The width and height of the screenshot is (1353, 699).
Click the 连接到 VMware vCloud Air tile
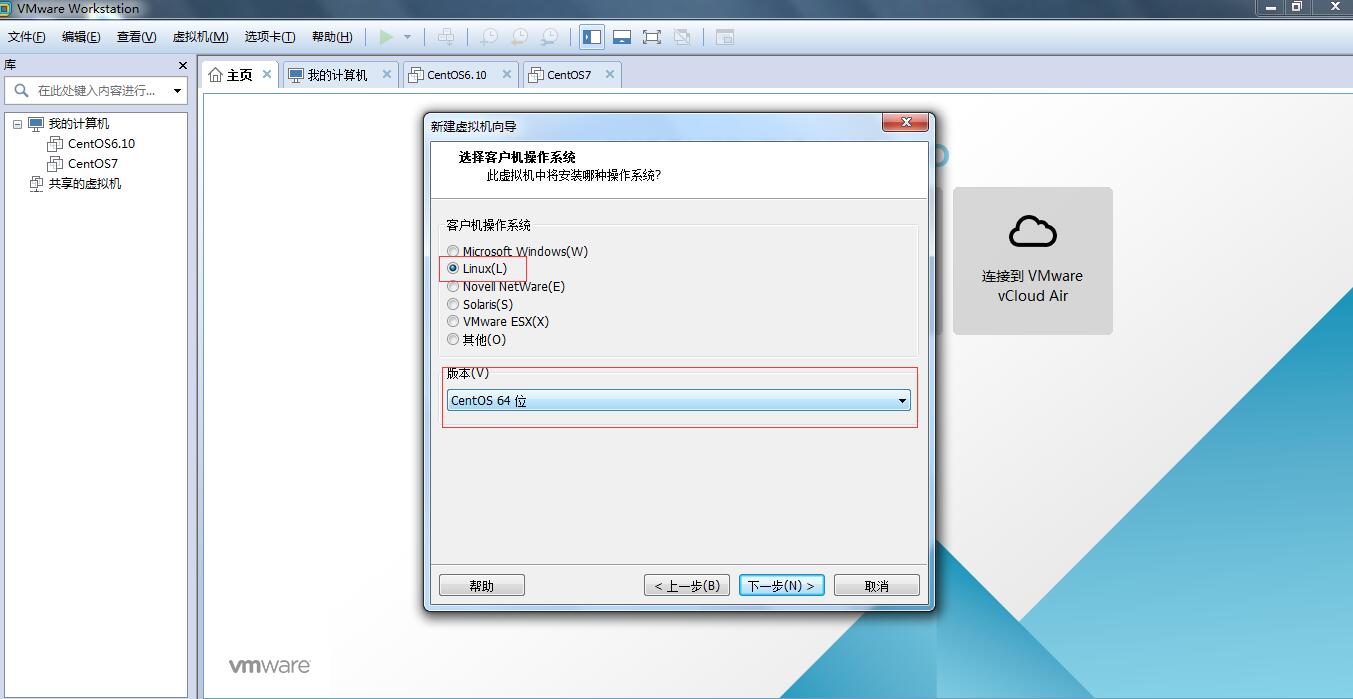pyautogui.click(x=1033, y=261)
